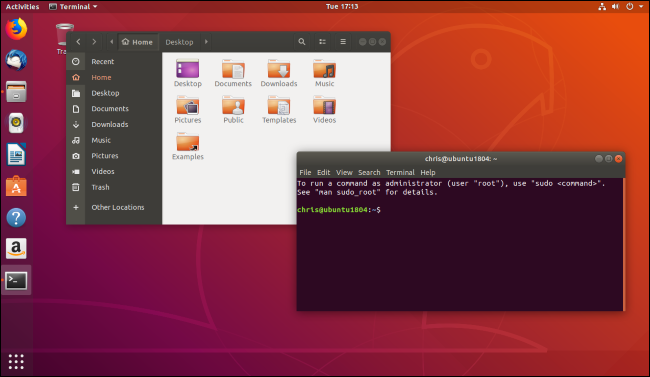Screen dimensions: 650x377
Task: Select Pictures in Files sidebar
Action: (114, 156)
